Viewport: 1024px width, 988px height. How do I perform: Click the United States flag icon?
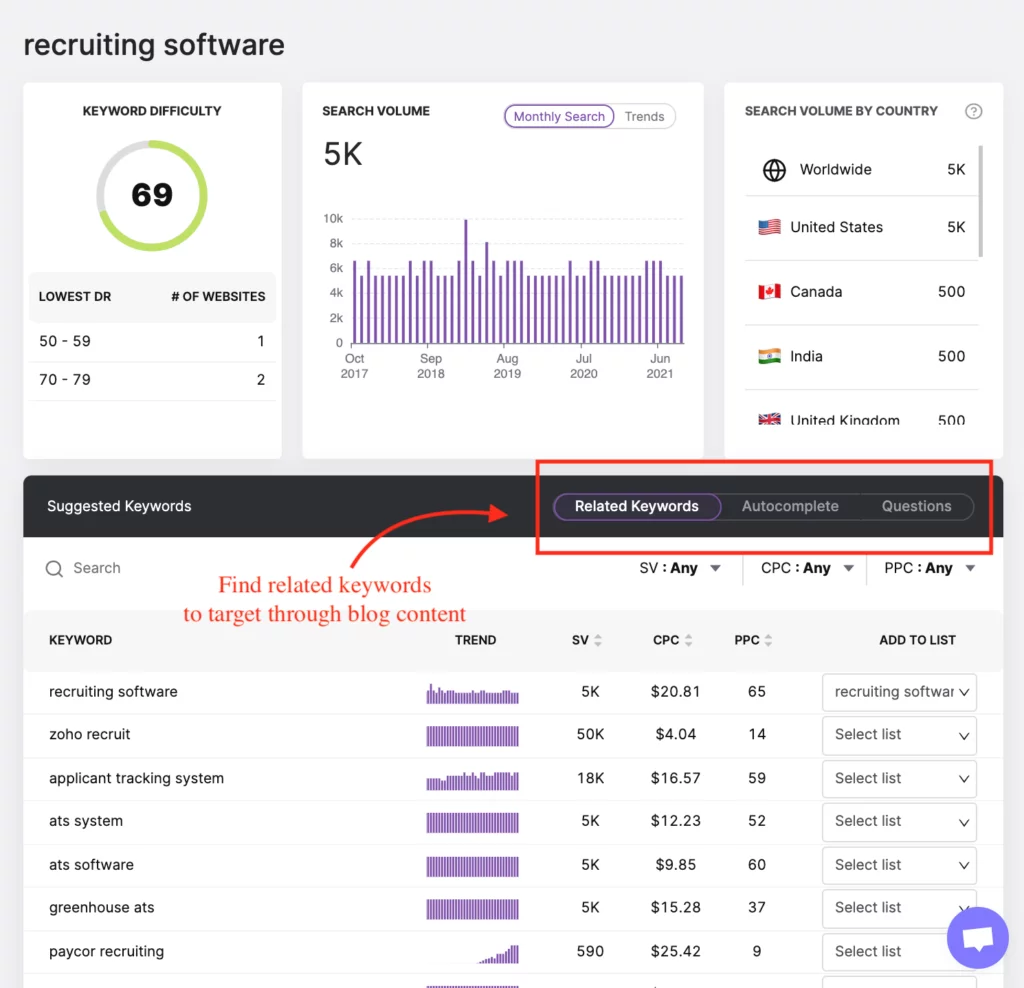pos(768,226)
